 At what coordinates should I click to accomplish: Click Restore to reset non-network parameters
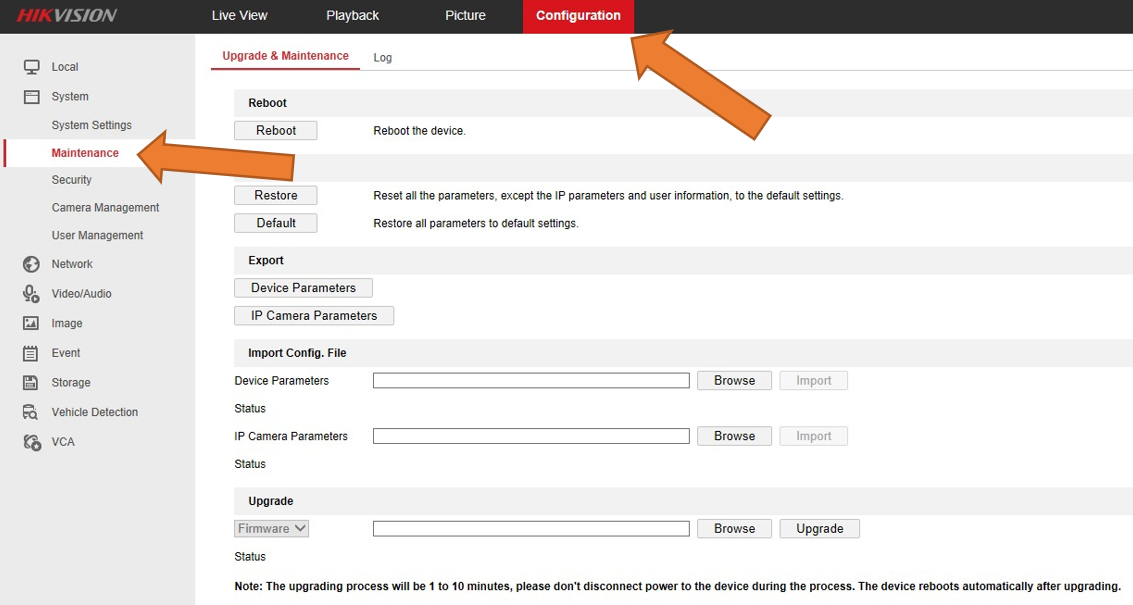coord(275,195)
